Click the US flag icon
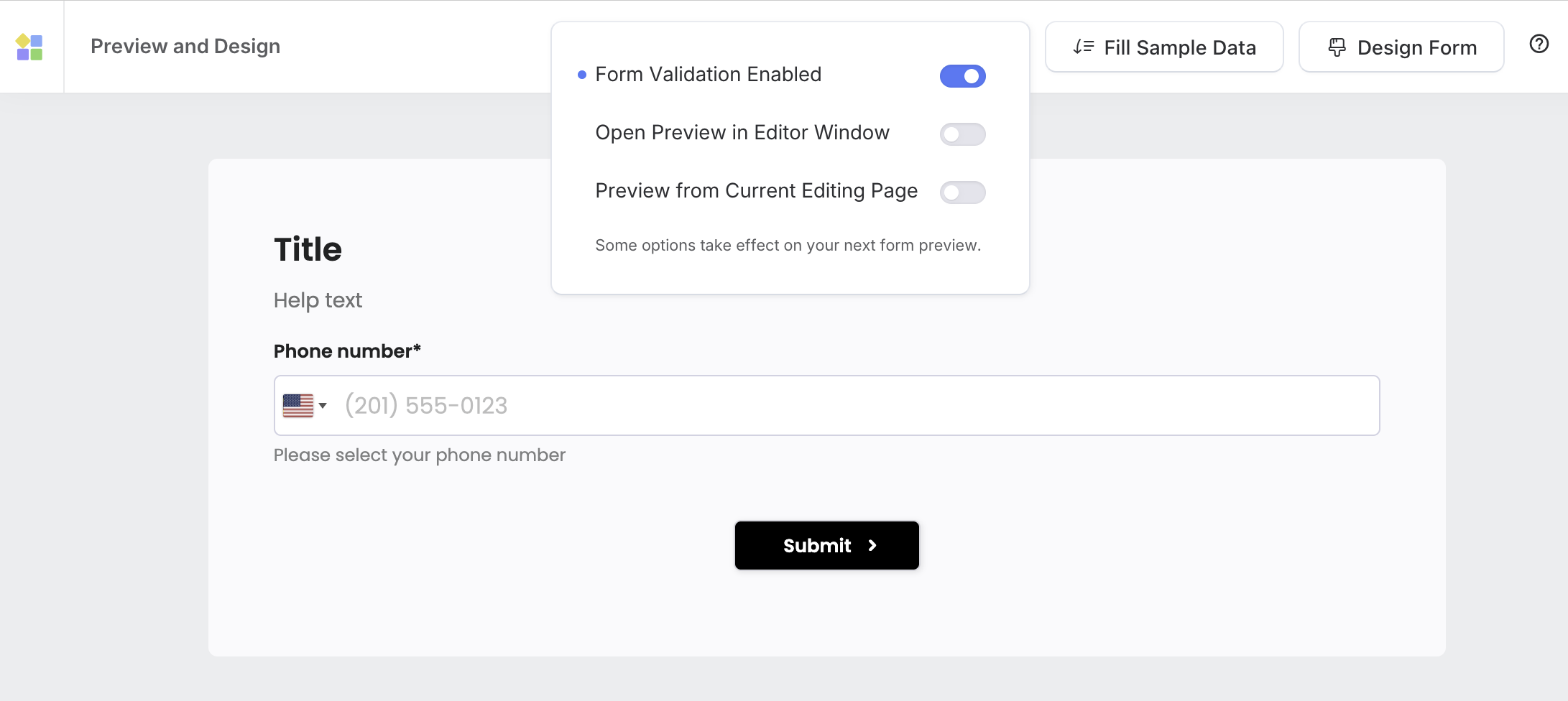This screenshot has height=701, width=1568. 298,406
